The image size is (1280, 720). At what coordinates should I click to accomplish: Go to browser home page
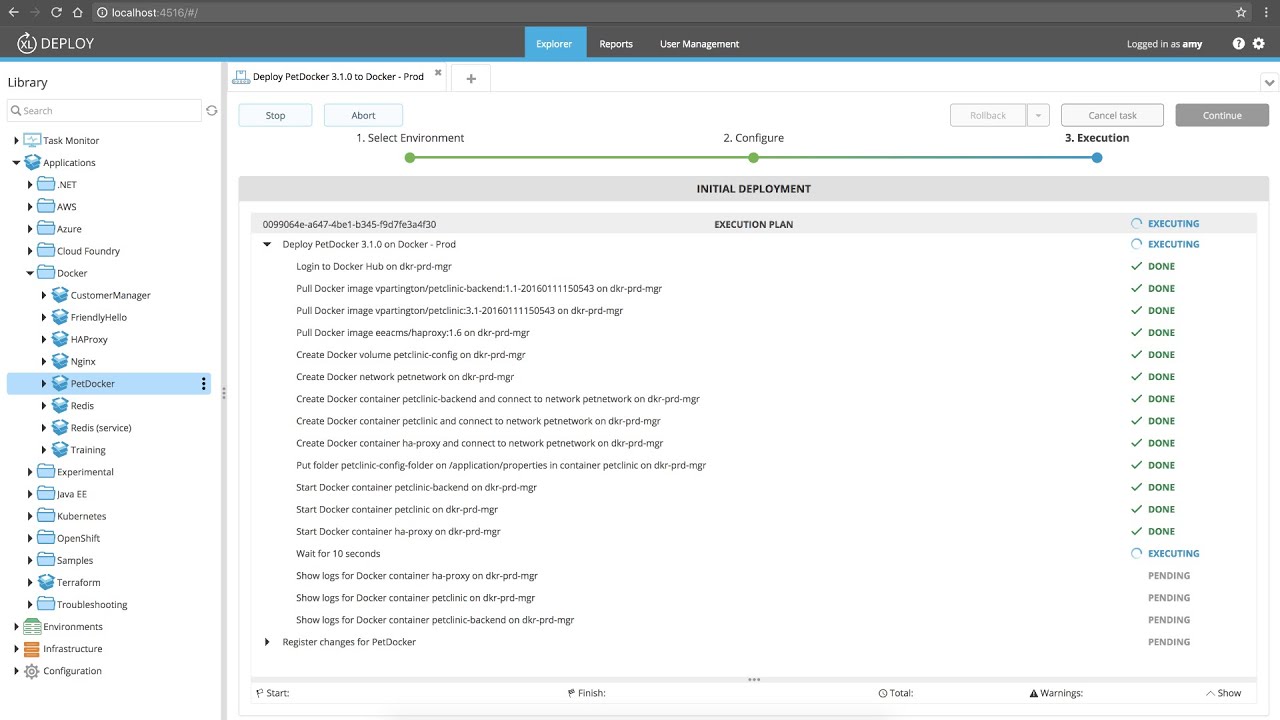point(77,12)
